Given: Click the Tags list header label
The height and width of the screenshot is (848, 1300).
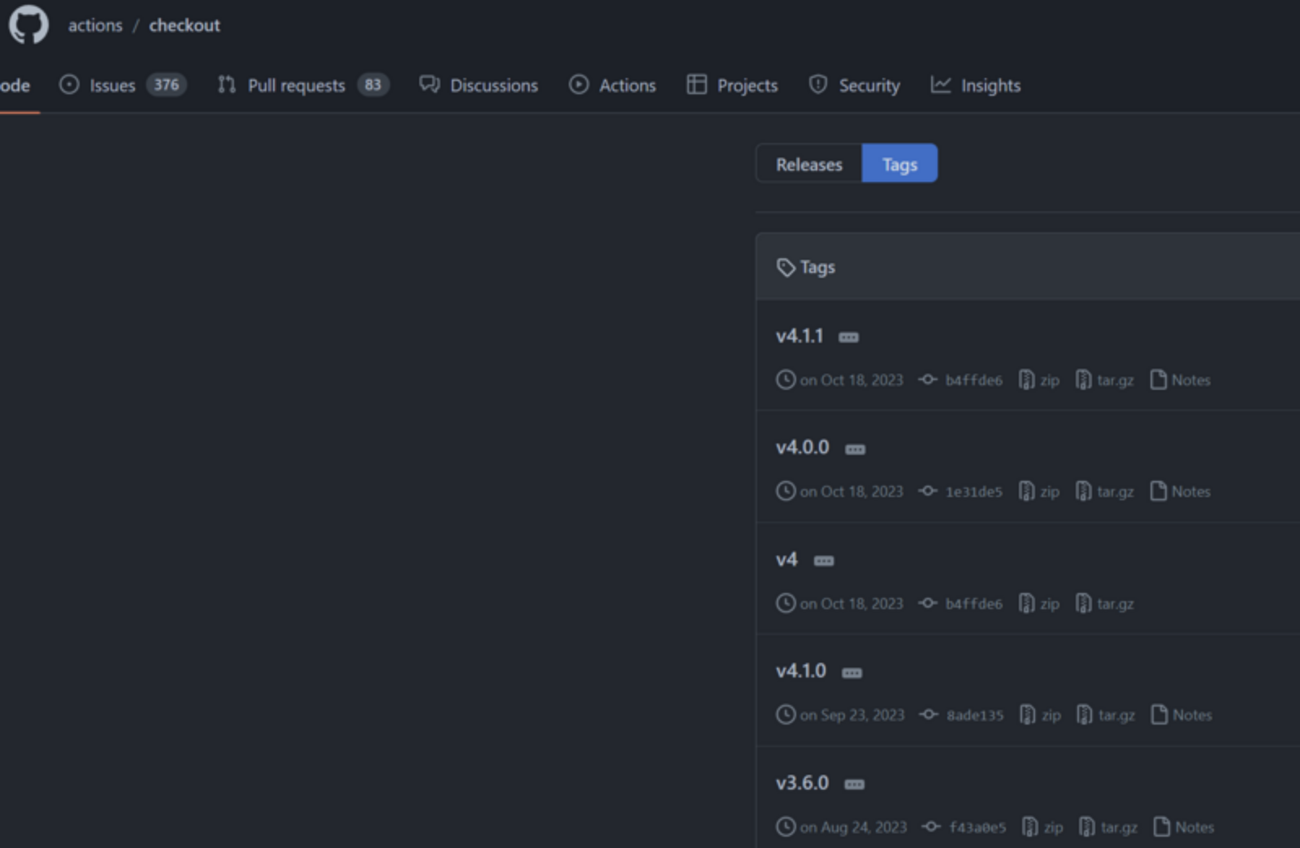Looking at the screenshot, I should pyautogui.click(x=806, y=267).
